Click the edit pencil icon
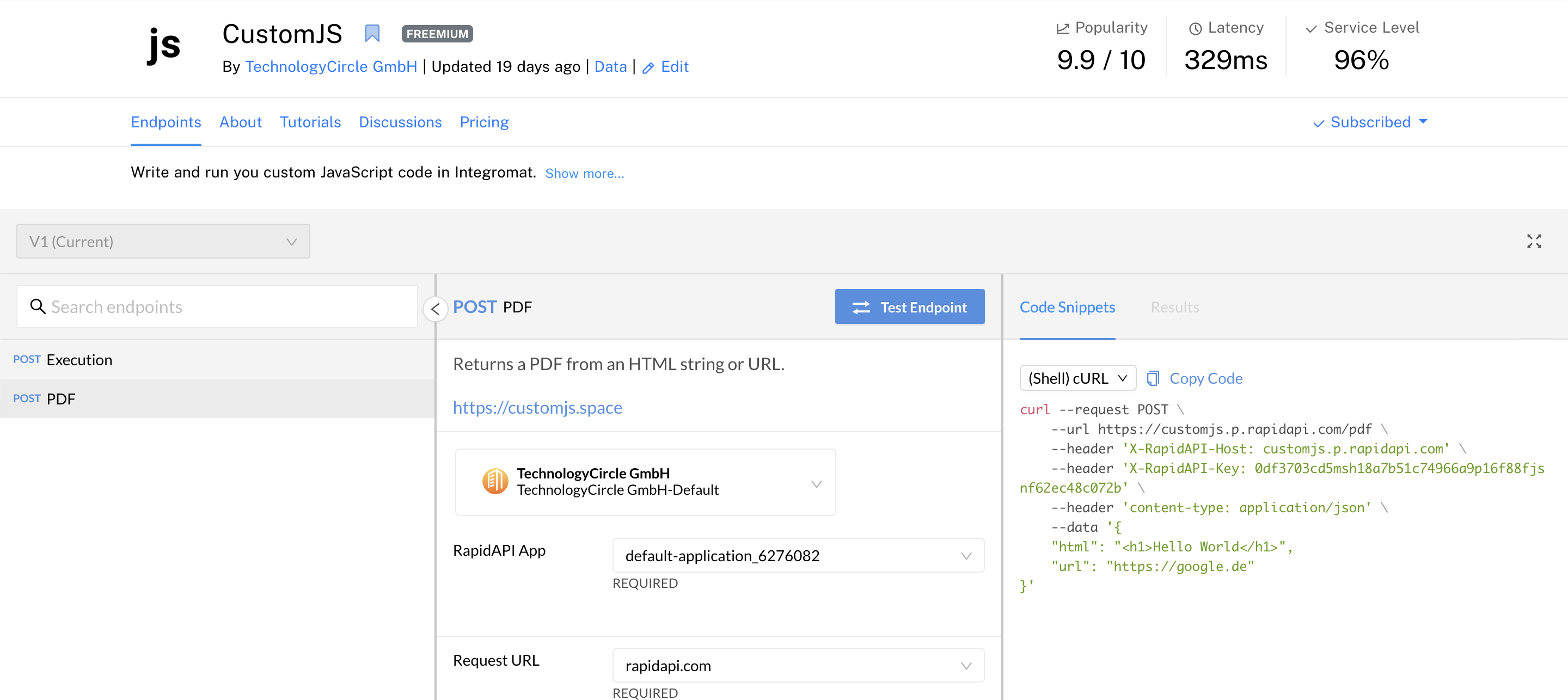Image resolution: width=1568 pixels, height=700 pixels. (x=648, y=67)
